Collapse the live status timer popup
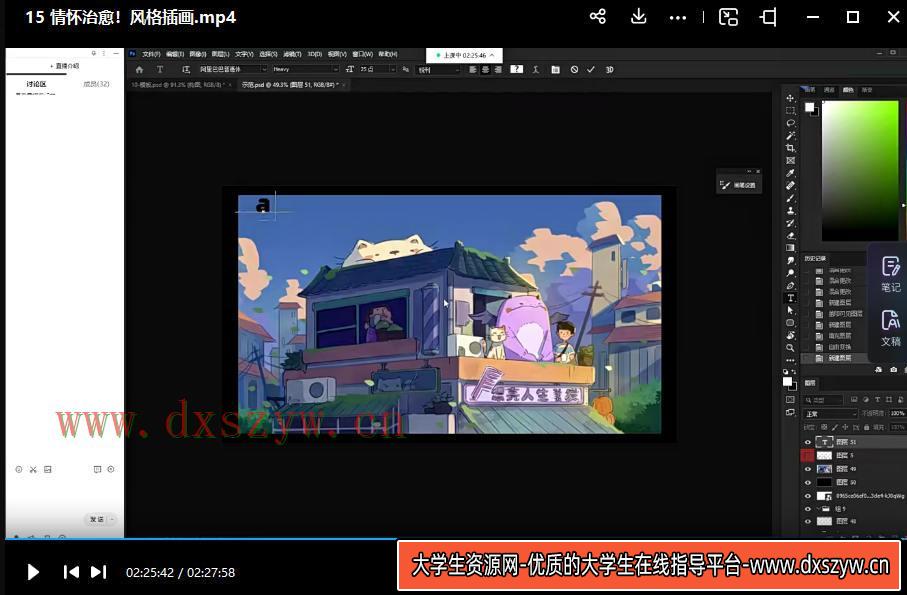 [492, 56]
